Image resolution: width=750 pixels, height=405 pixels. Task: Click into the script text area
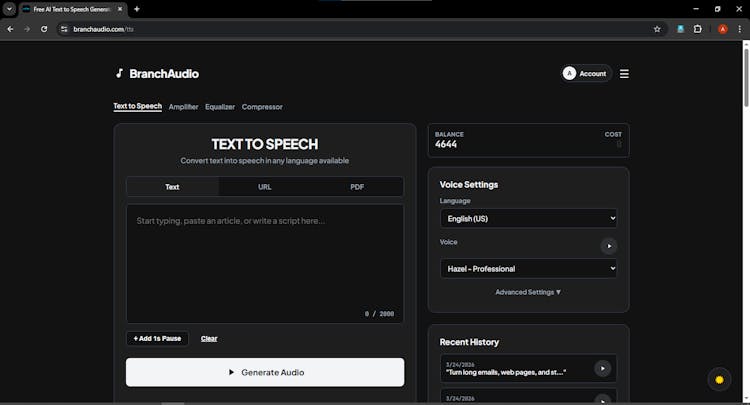tap(265, 260)
